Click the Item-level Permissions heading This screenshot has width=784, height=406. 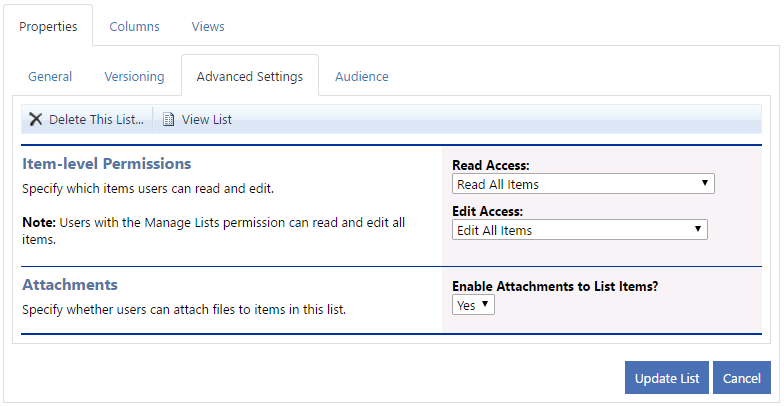(106, 164)
